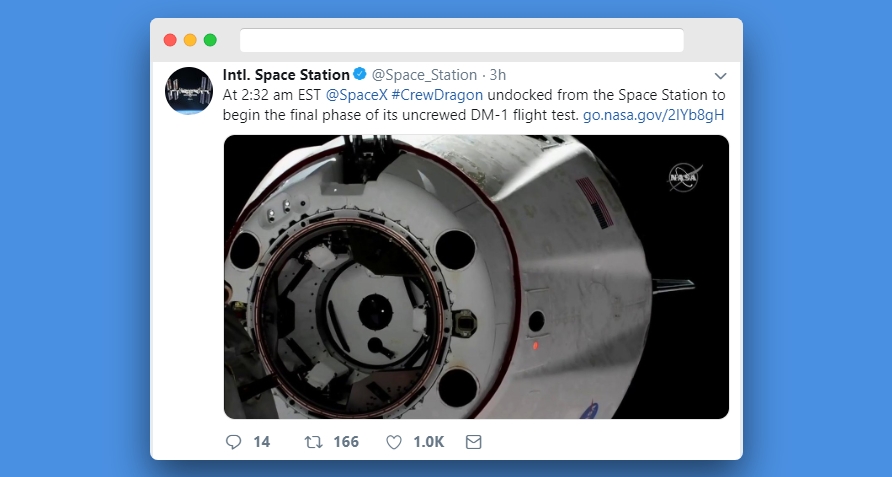Click the browser address bar
The height and width of the screenshot is (477, 892).
click(461, 40)
